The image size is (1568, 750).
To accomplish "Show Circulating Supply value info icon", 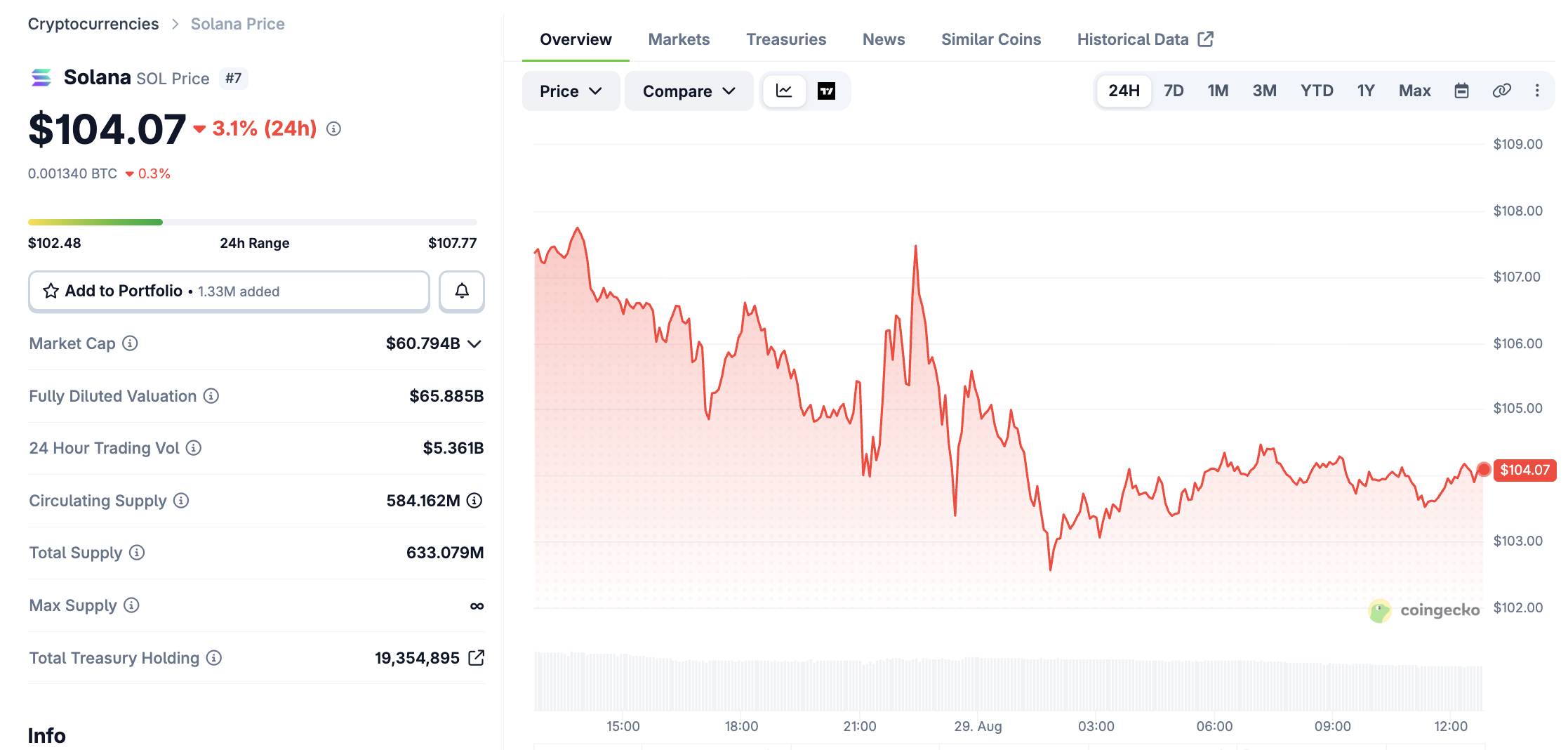I will point(474,501).
